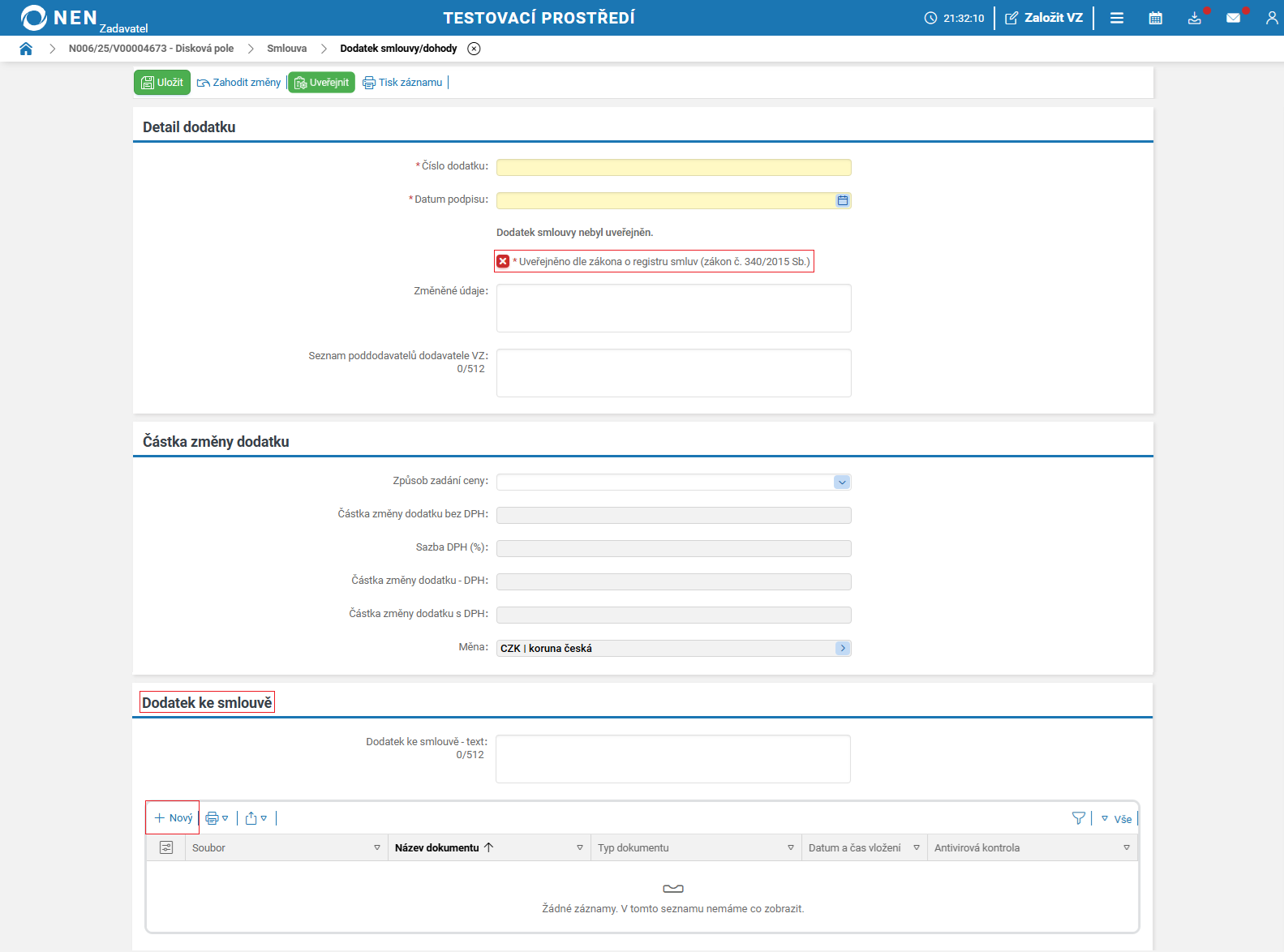Click the Sazba DPH (%) field
The image size is (1284, 952).
click(674, 548)
